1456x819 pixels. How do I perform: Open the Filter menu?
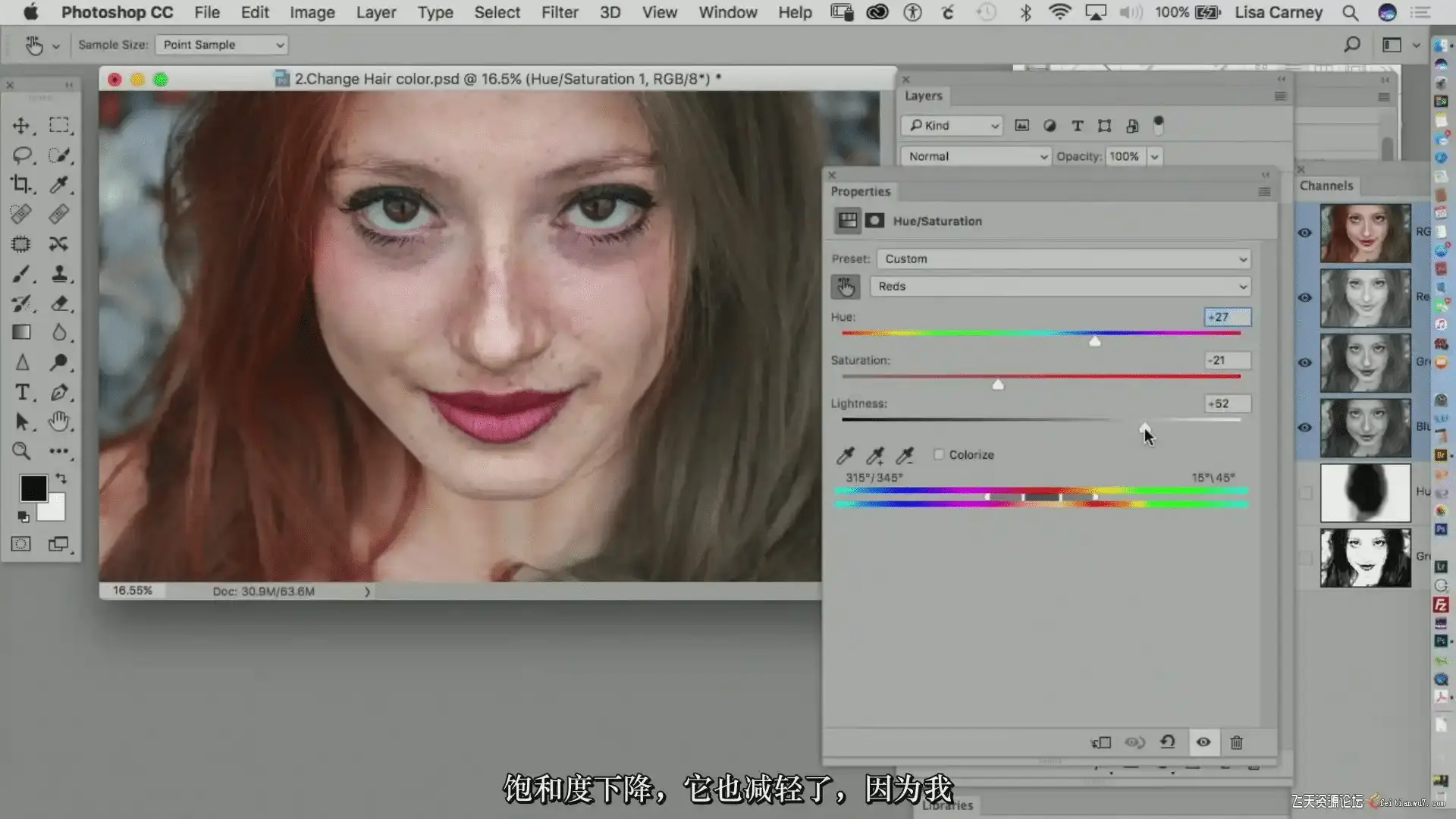(x=559, y=12)
